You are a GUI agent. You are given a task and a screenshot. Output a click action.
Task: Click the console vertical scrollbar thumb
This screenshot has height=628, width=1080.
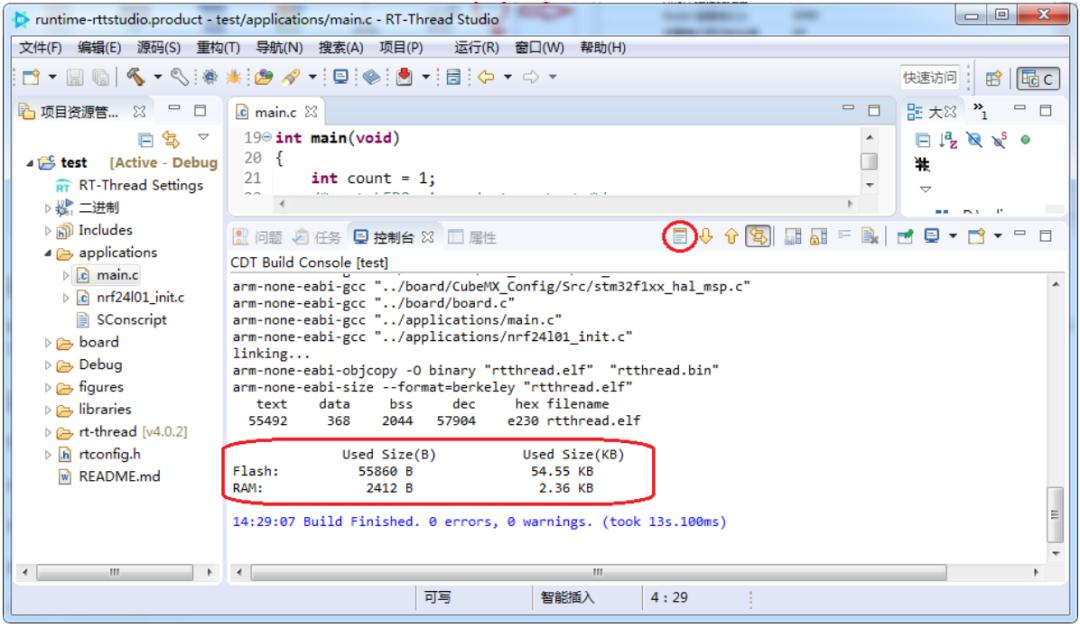(x=1055, y=514)
